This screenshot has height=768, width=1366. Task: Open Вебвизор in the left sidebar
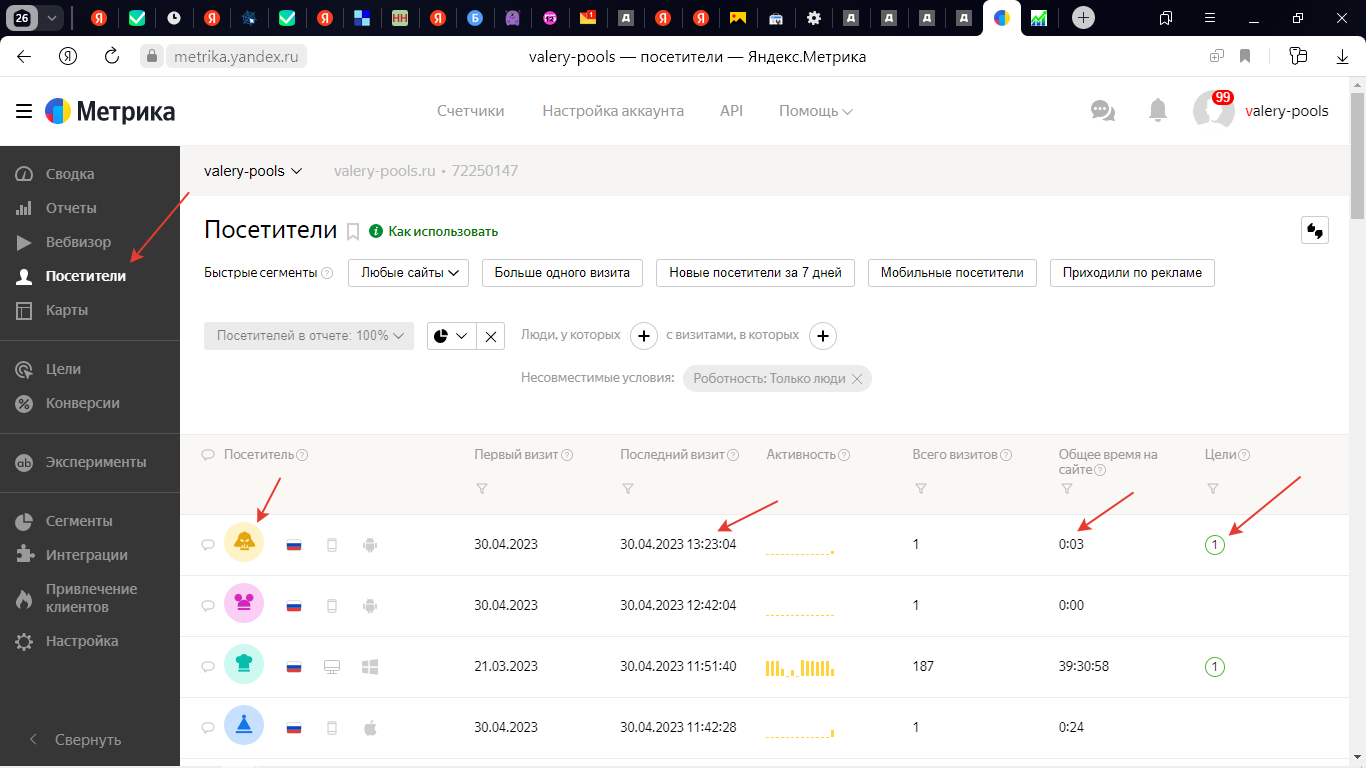click(x=78, y=242)
